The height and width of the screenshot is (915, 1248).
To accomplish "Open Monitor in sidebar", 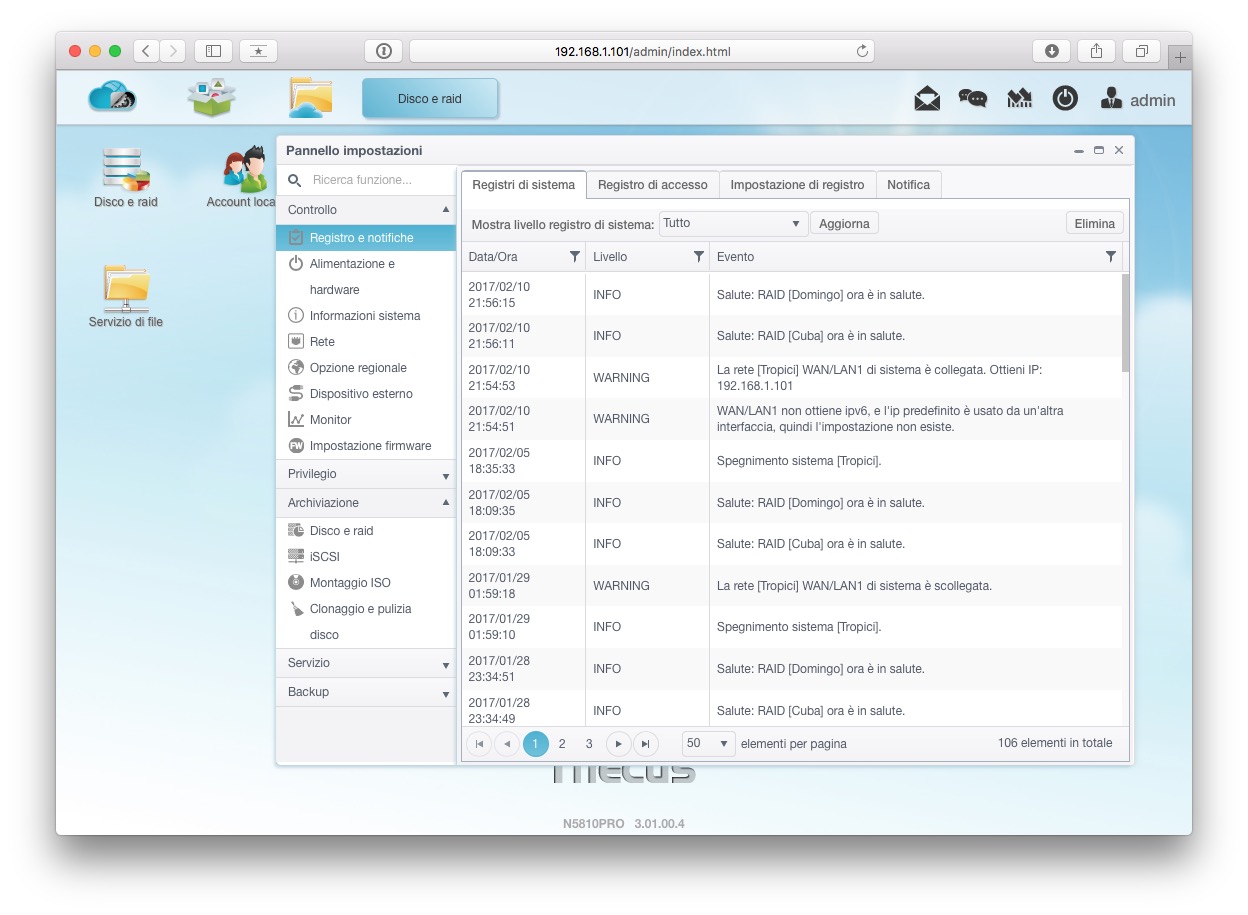I will click(366, 420).
